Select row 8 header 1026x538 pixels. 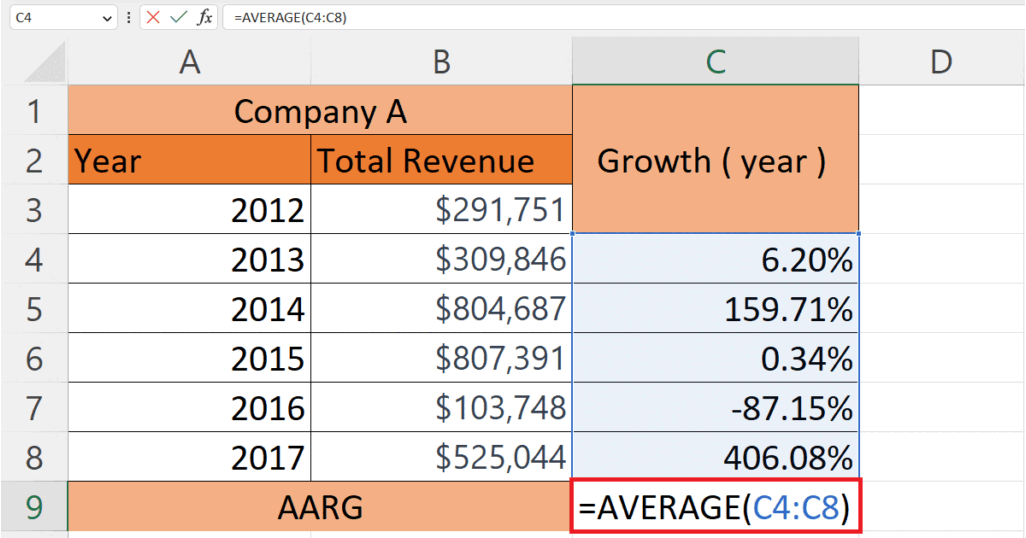[34, 457]
